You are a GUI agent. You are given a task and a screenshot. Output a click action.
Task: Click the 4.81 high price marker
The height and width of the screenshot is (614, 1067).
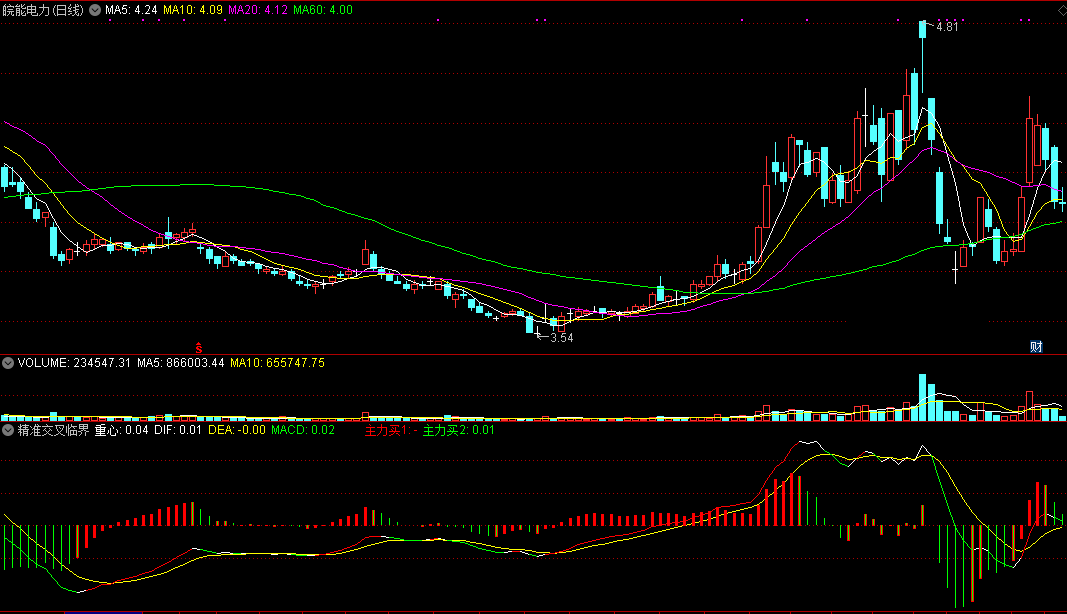[x=947, y=27]
